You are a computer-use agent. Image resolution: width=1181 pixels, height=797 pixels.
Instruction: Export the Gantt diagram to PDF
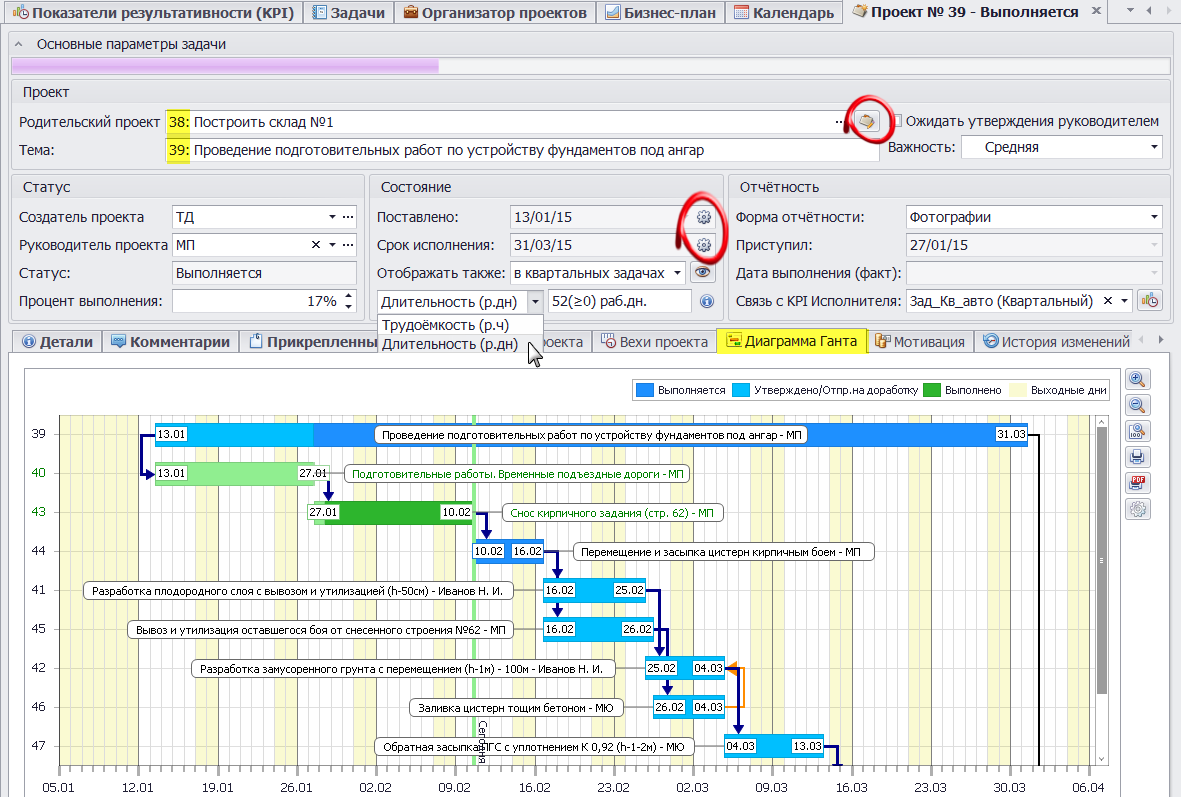coord(1137,483)
